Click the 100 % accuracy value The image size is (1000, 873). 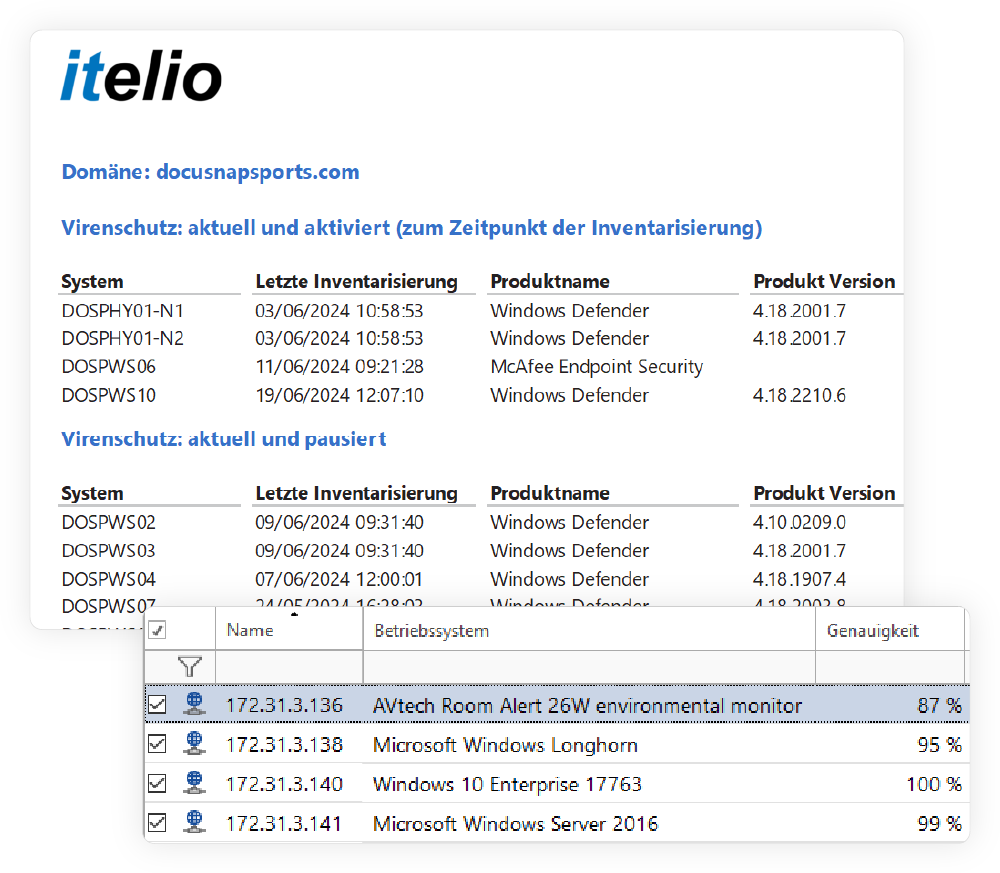tap(934, 784)
